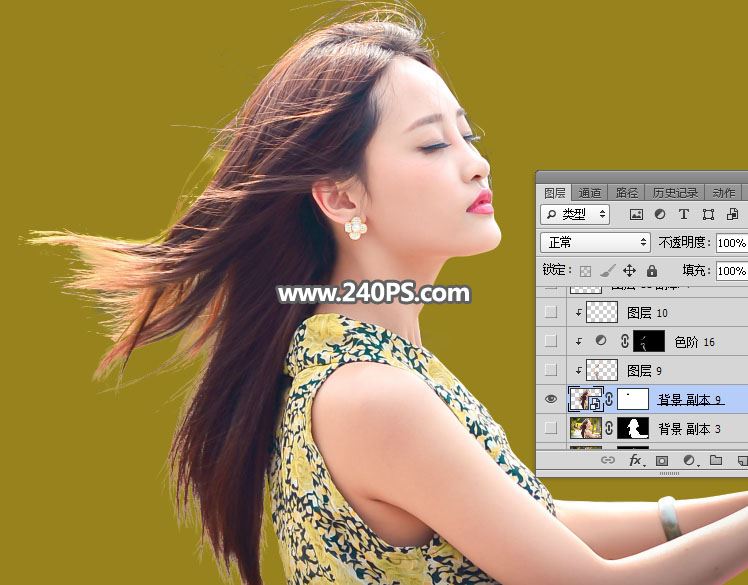The height and width of the screenshot is (585, 748).
Task: Select the 背景 副本 3 black mask thumbnail
Action: [633, 428]
